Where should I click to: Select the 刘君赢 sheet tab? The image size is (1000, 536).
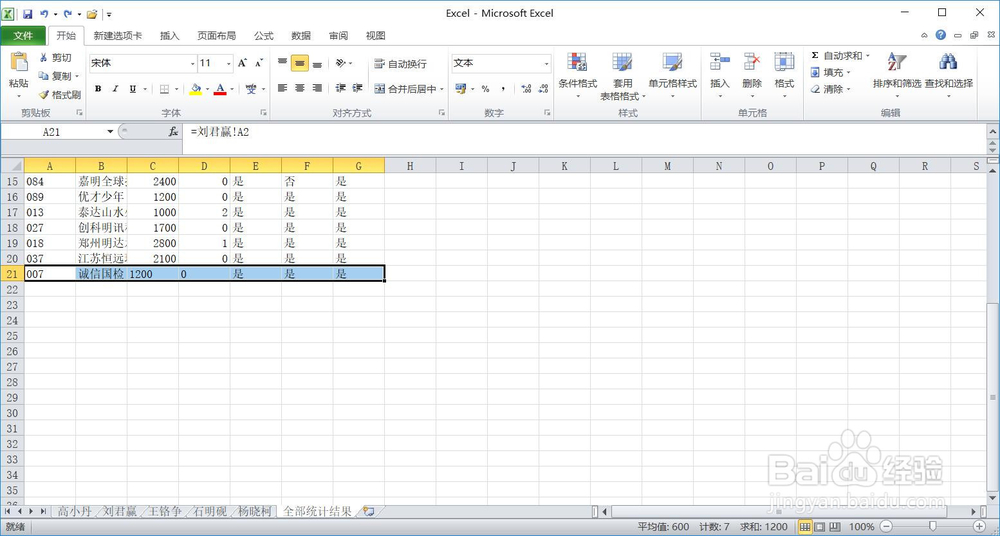click(120, 511)
